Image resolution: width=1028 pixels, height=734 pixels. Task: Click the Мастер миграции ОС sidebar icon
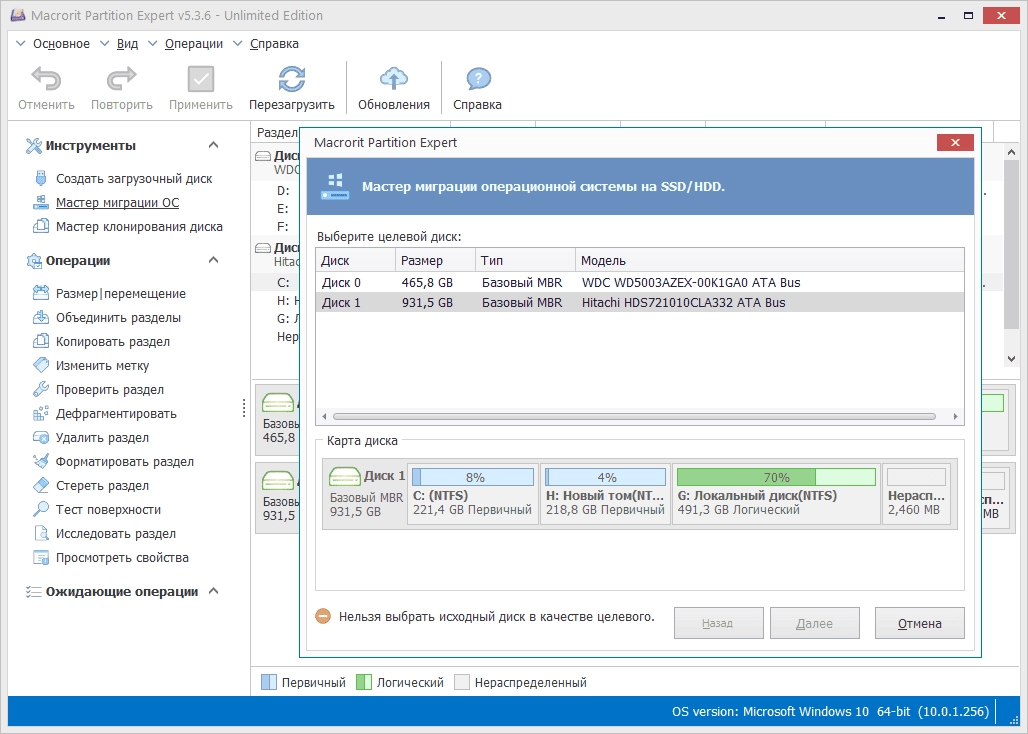point(41,202)
